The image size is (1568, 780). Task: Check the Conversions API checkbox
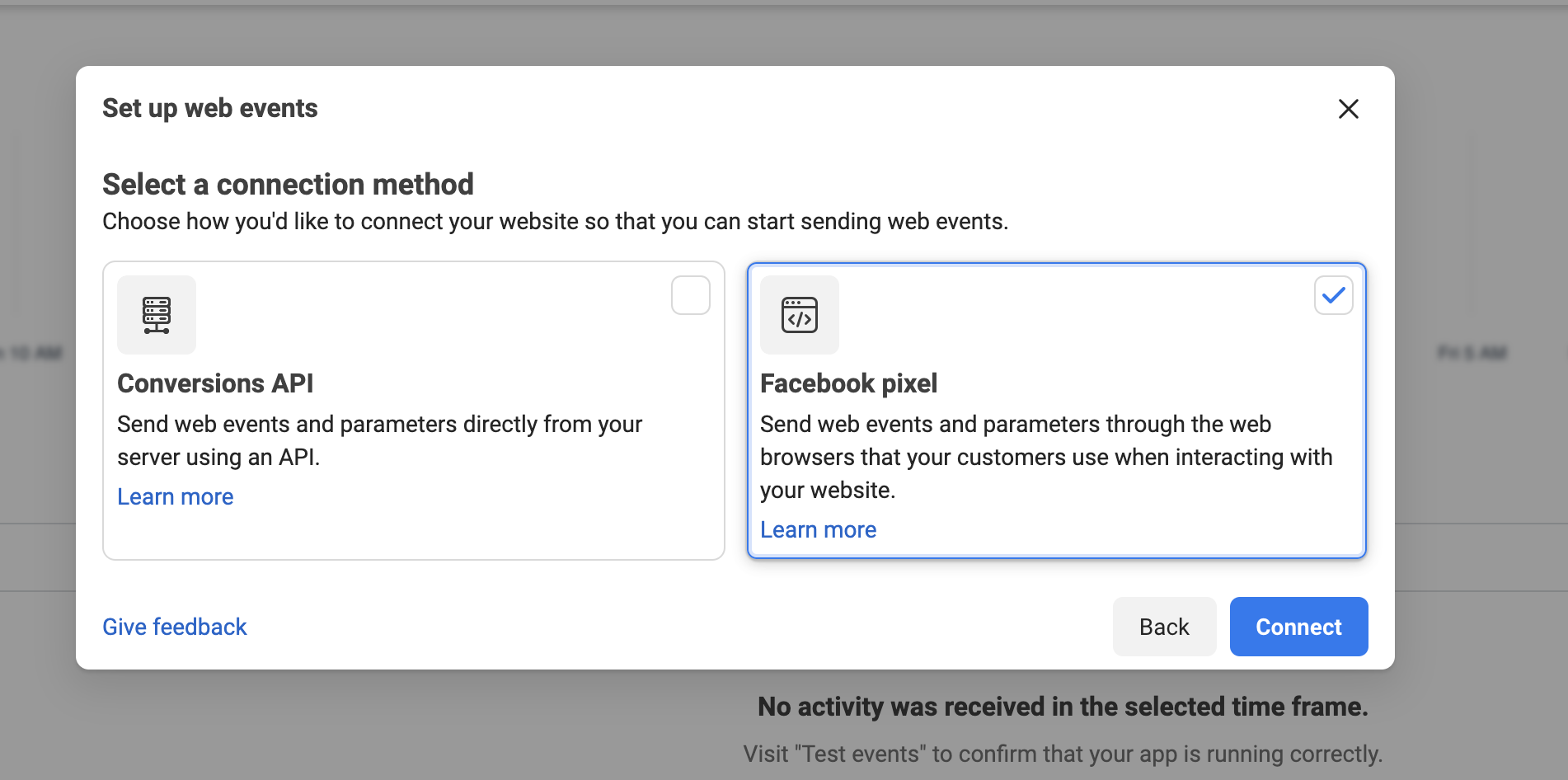tap(690, 295)
